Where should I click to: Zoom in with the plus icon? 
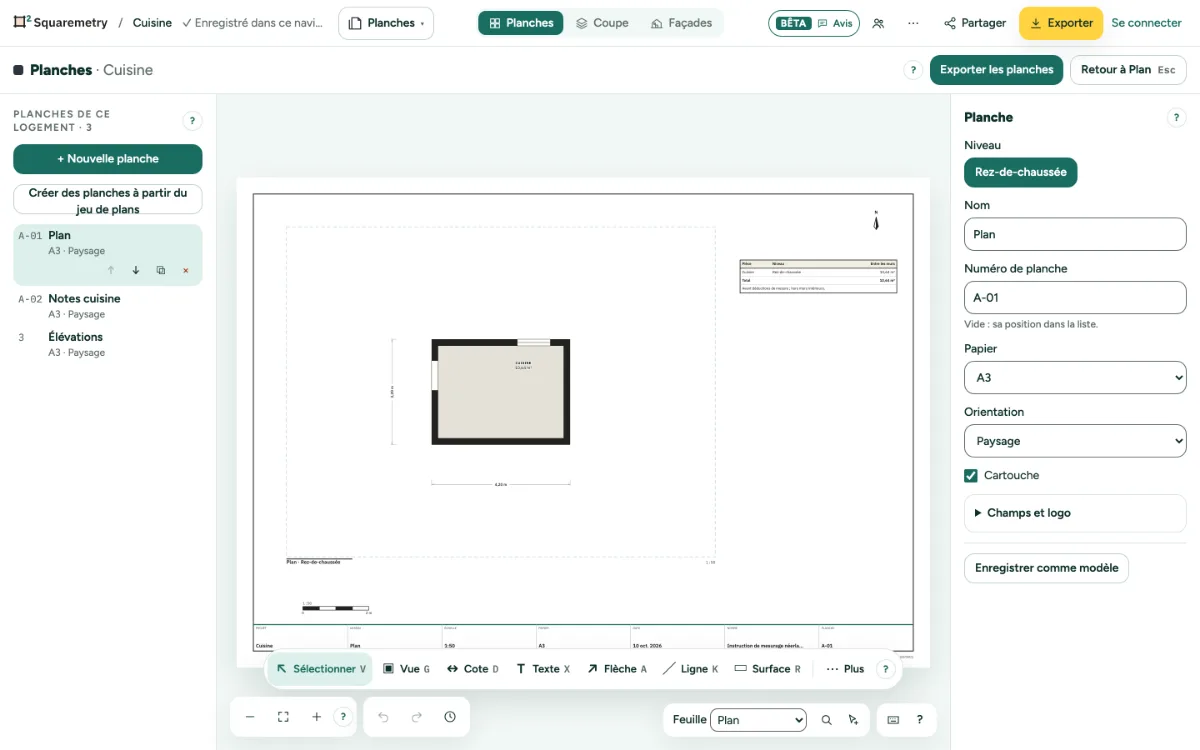(x=316, y=717)
